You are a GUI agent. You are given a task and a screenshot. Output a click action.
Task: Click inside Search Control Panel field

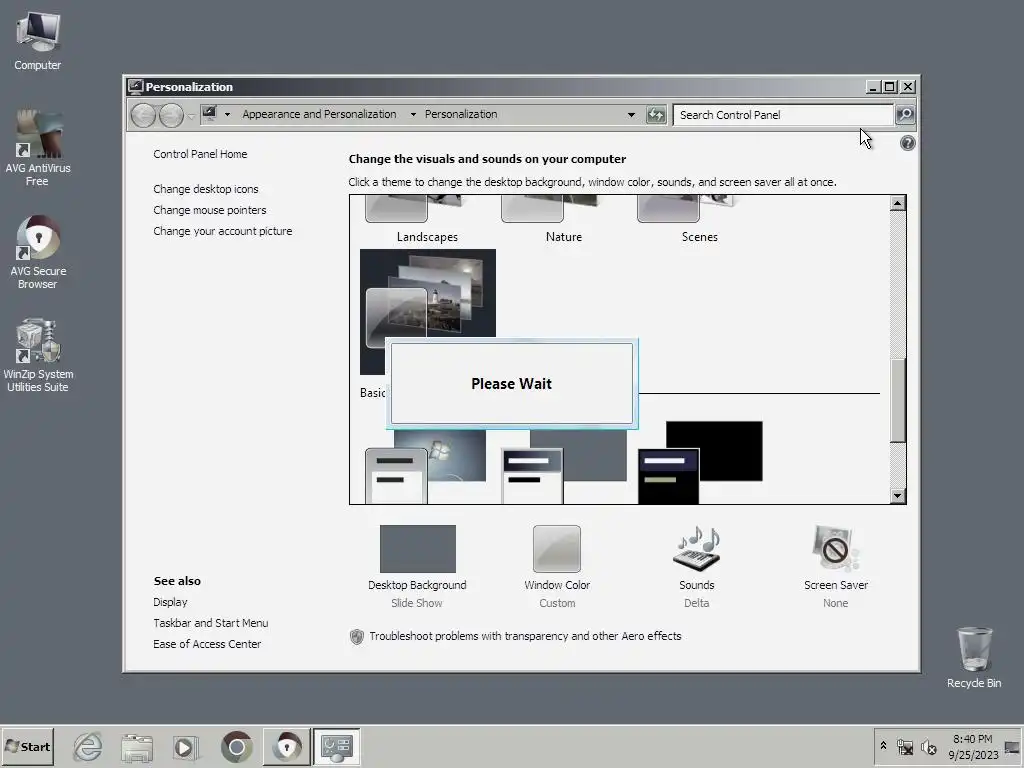tap(783, 115)
